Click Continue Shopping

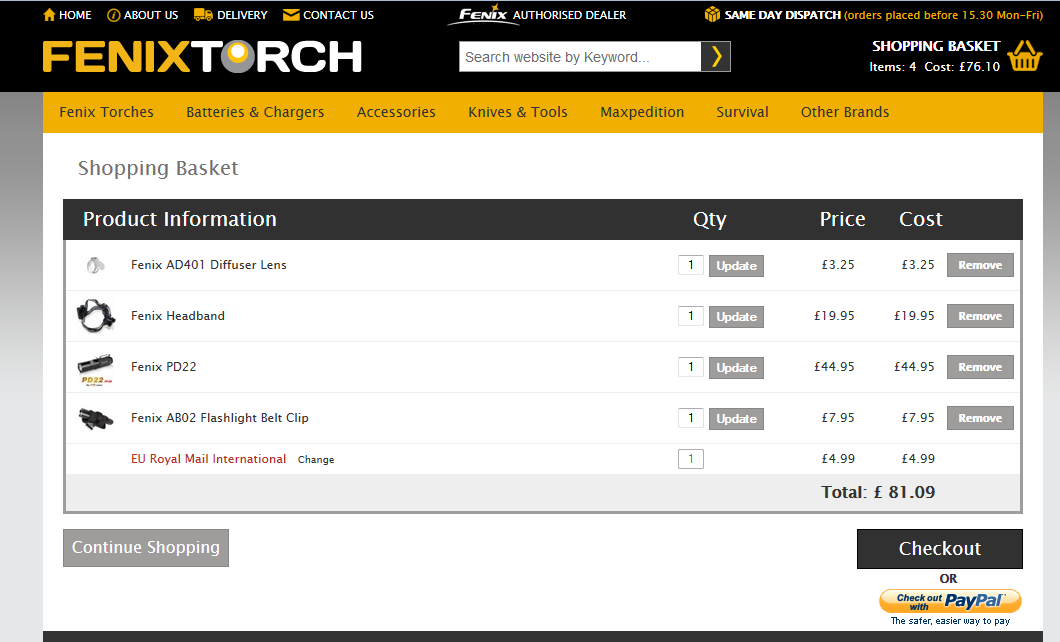[145, 548]
